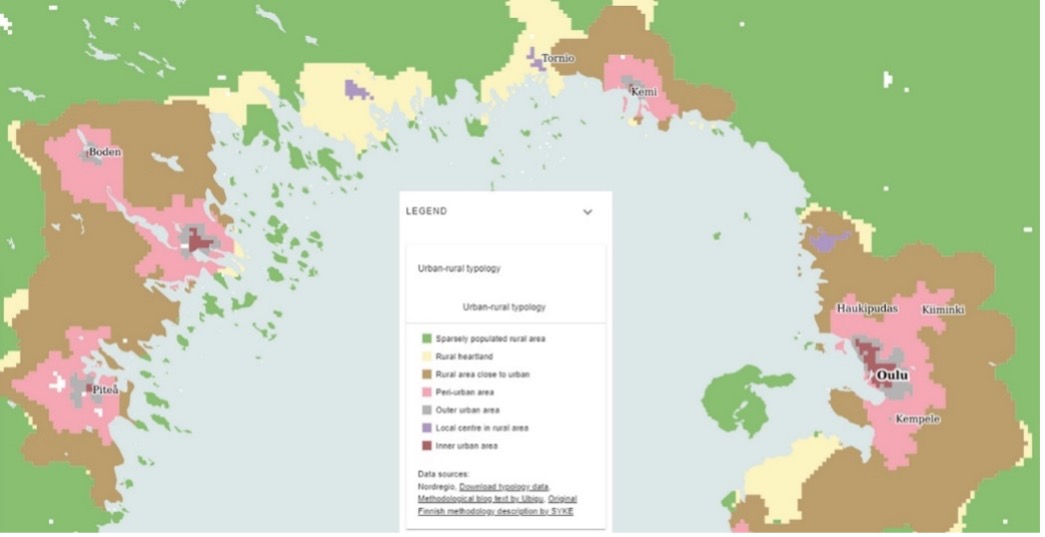Open the Methodological blog text by Ubigu link
Image resolution: width=1045 pixels, height=537 pixels.
[x=481, y=499]
